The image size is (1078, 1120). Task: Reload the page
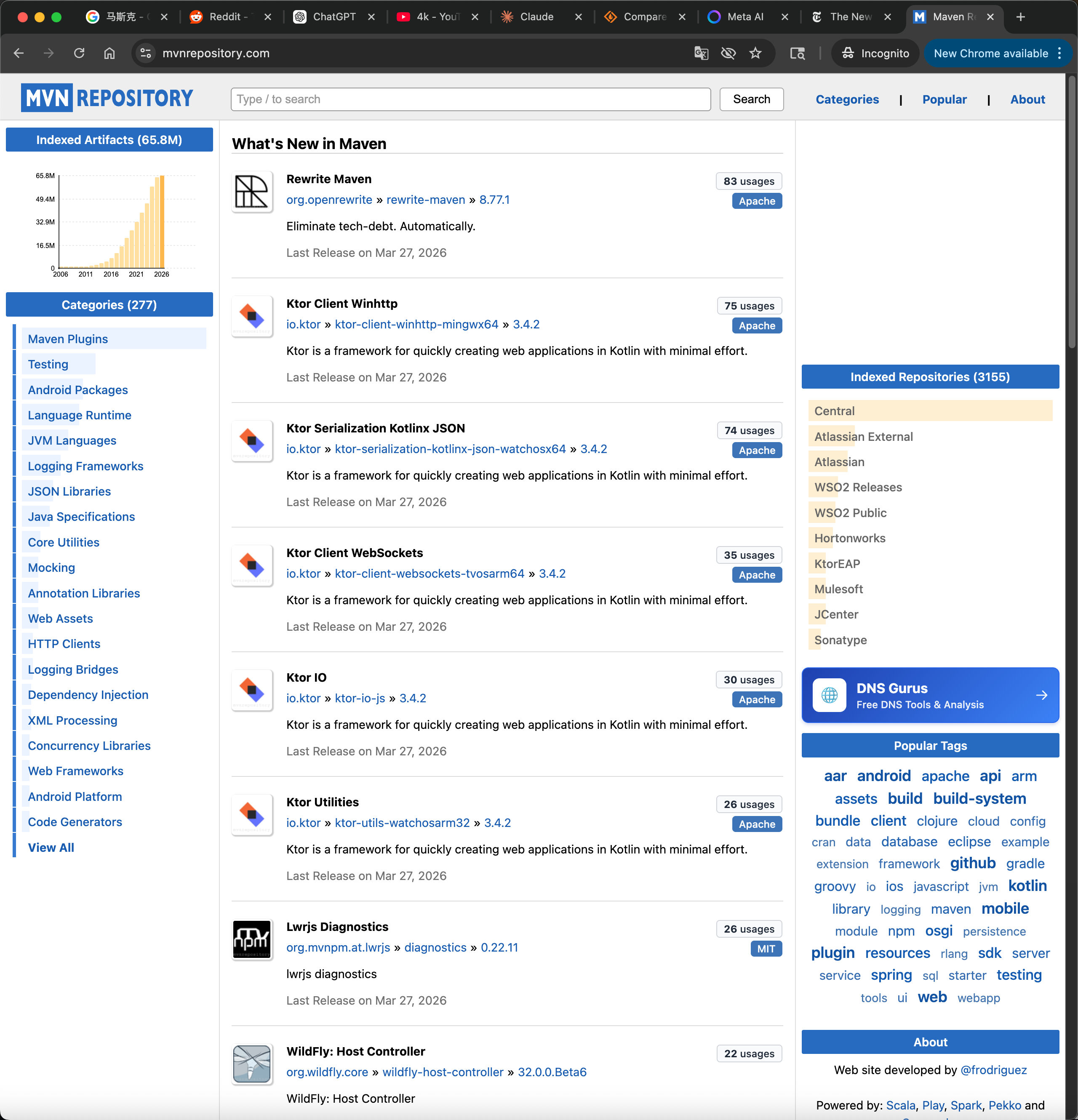point(79,53)
